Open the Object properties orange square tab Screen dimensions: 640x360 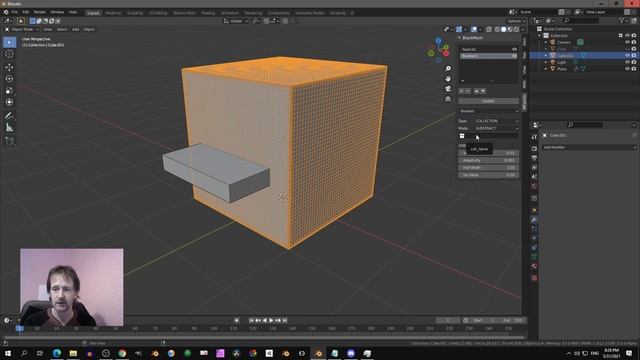pyautogui.click(x=534, y=210)
